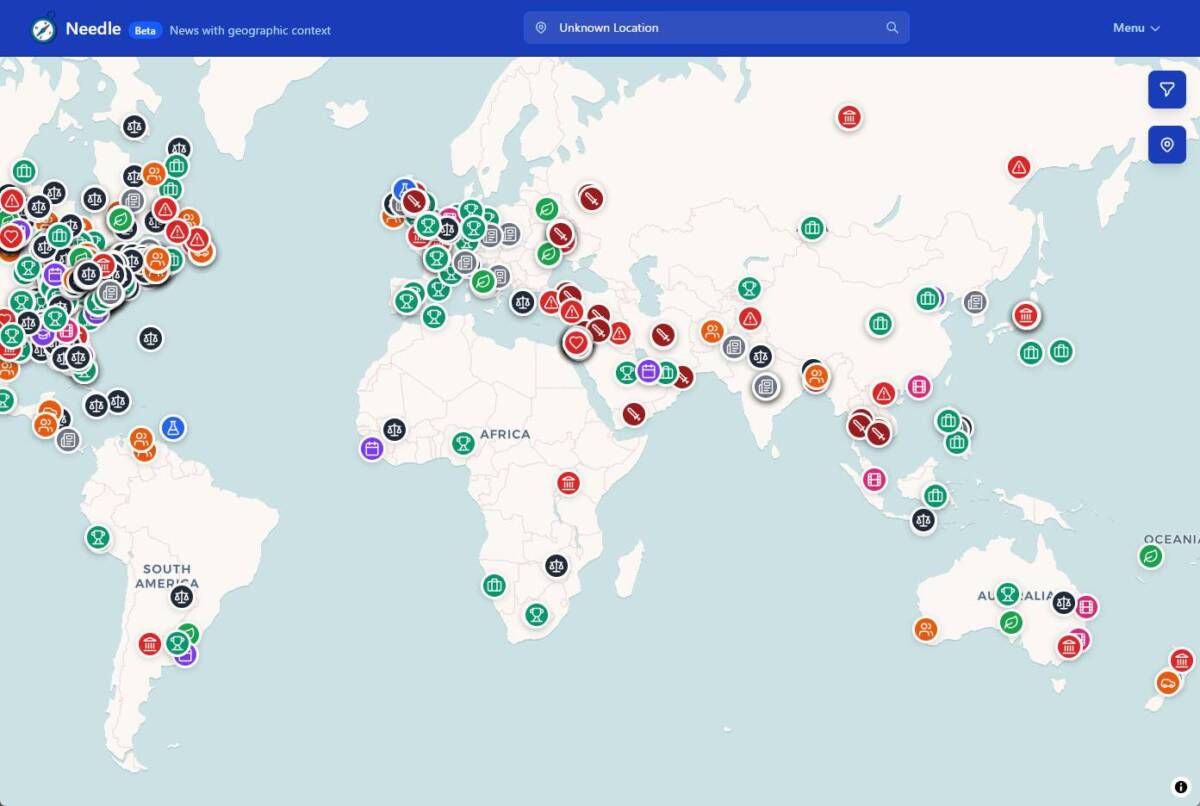Select the green leaf marker under the Oceania label

tap(1151, 556)
